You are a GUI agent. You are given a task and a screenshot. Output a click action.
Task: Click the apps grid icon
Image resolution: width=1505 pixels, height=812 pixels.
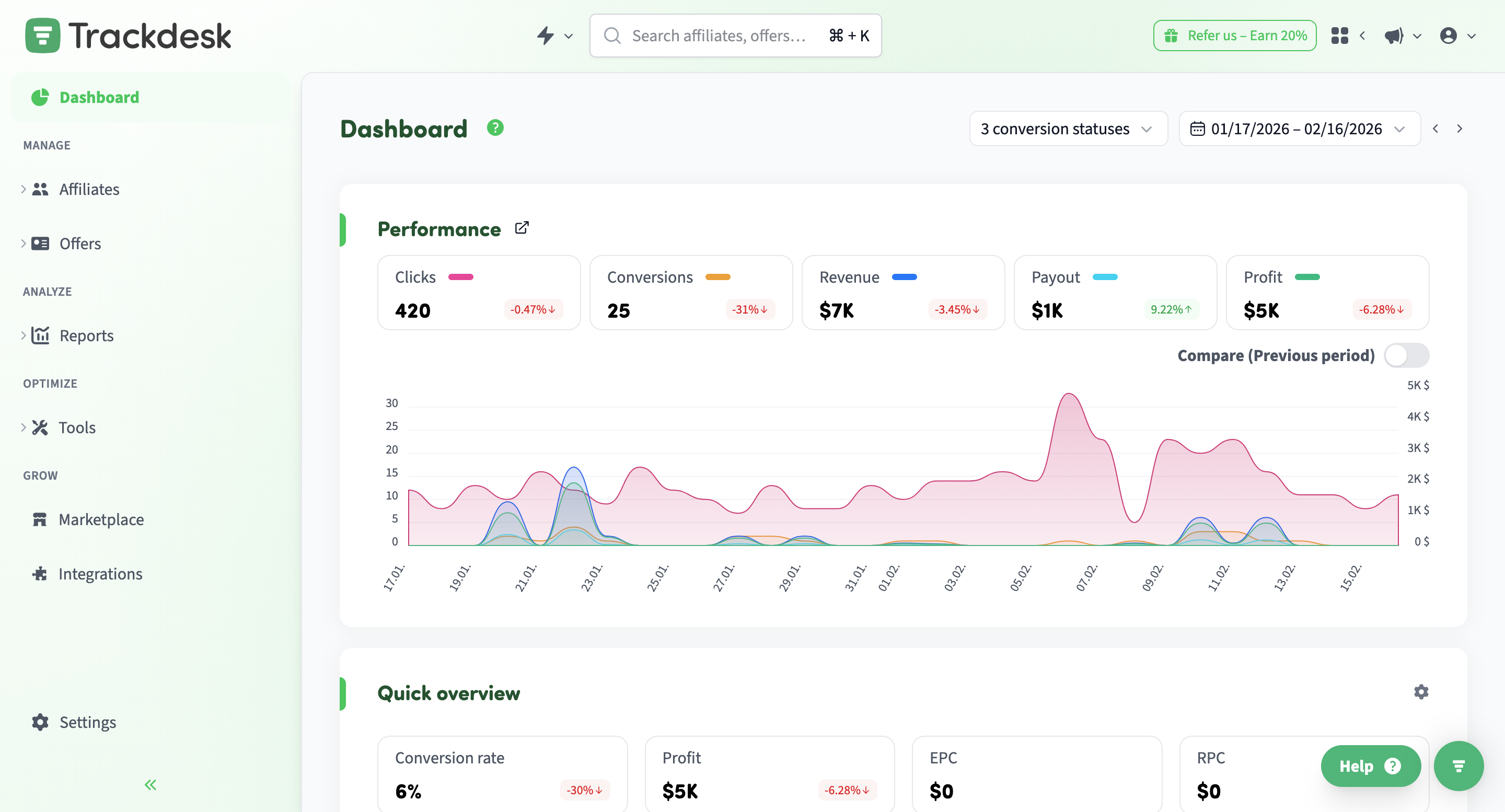[x=1340, y=36]
